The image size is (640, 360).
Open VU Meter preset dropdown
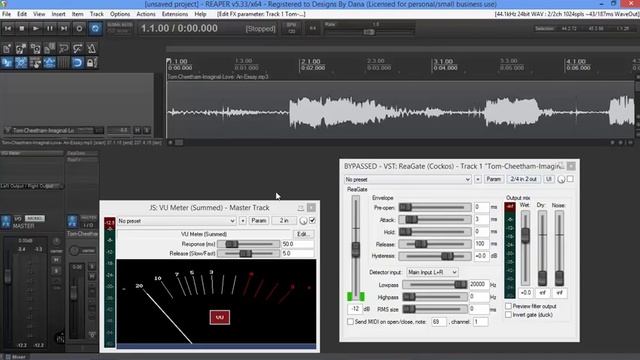coord(176,221)
